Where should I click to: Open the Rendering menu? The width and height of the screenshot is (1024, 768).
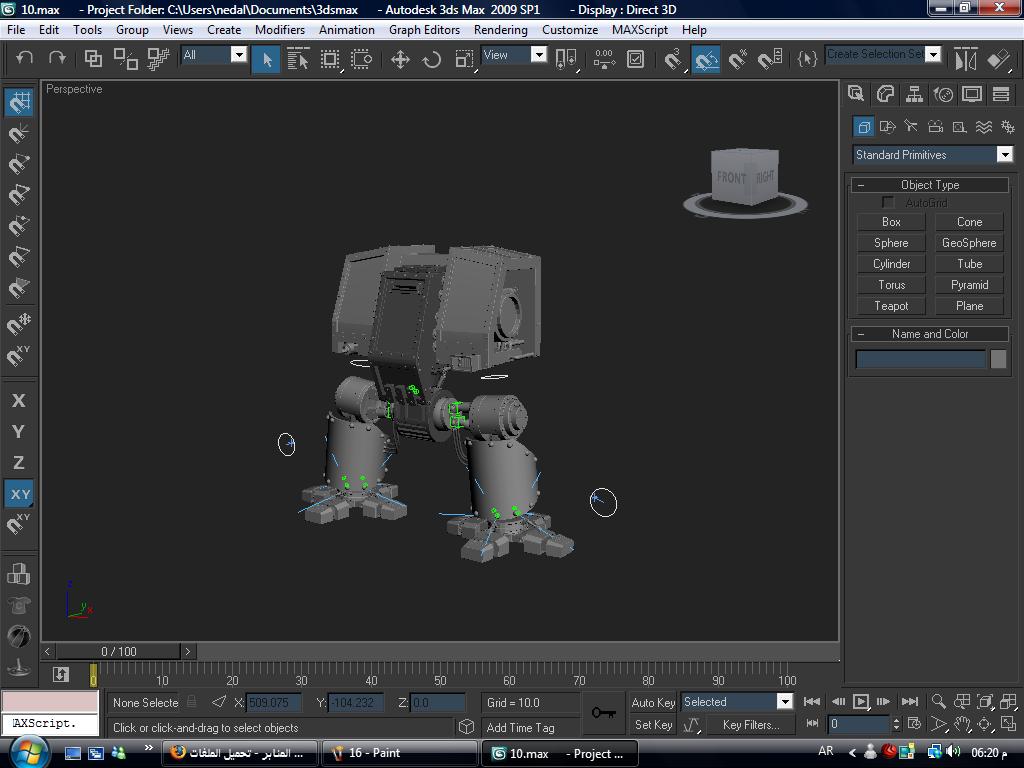(501, 29)
